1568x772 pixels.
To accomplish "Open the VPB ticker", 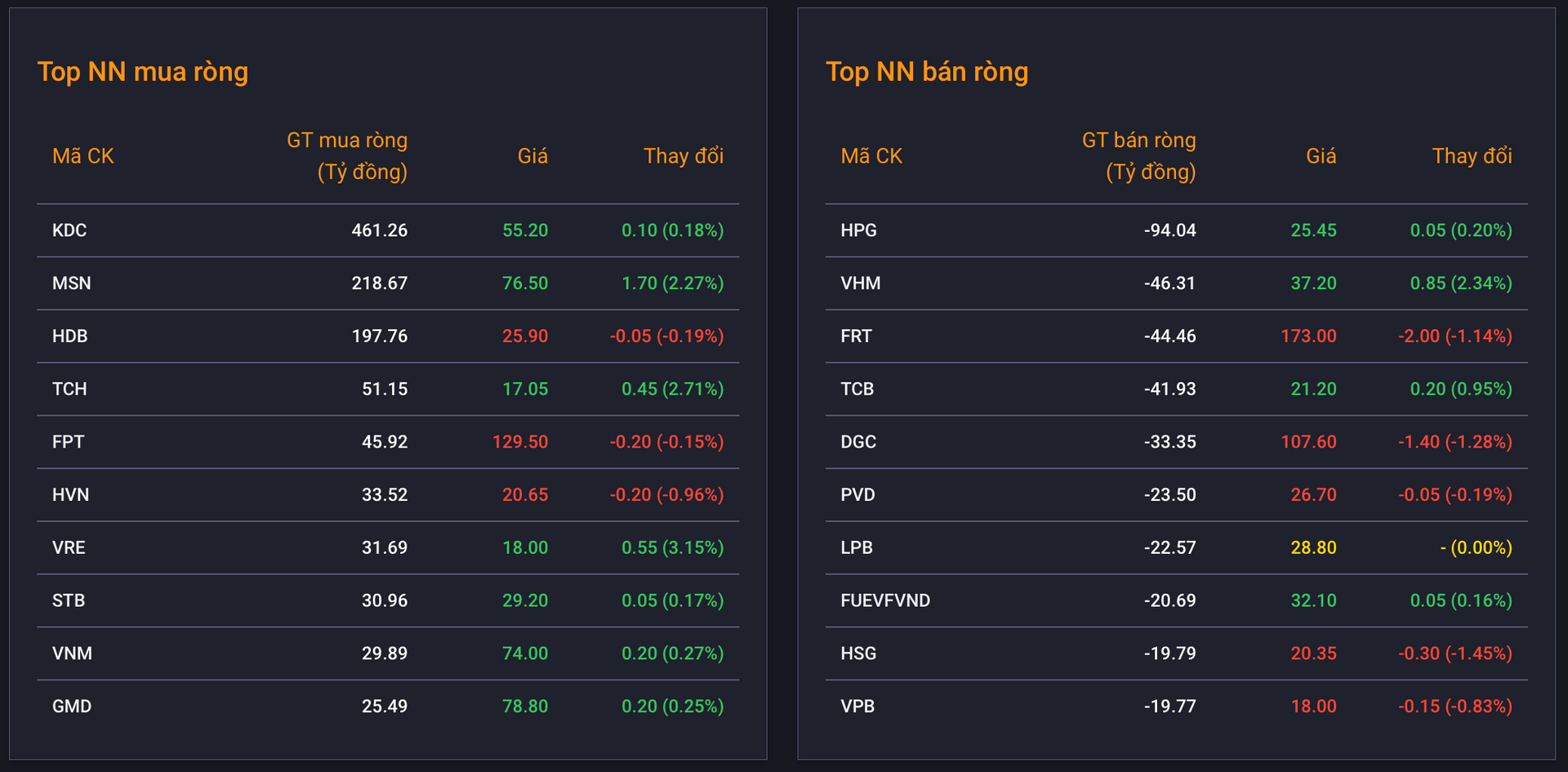I will [x=857, y=706].
